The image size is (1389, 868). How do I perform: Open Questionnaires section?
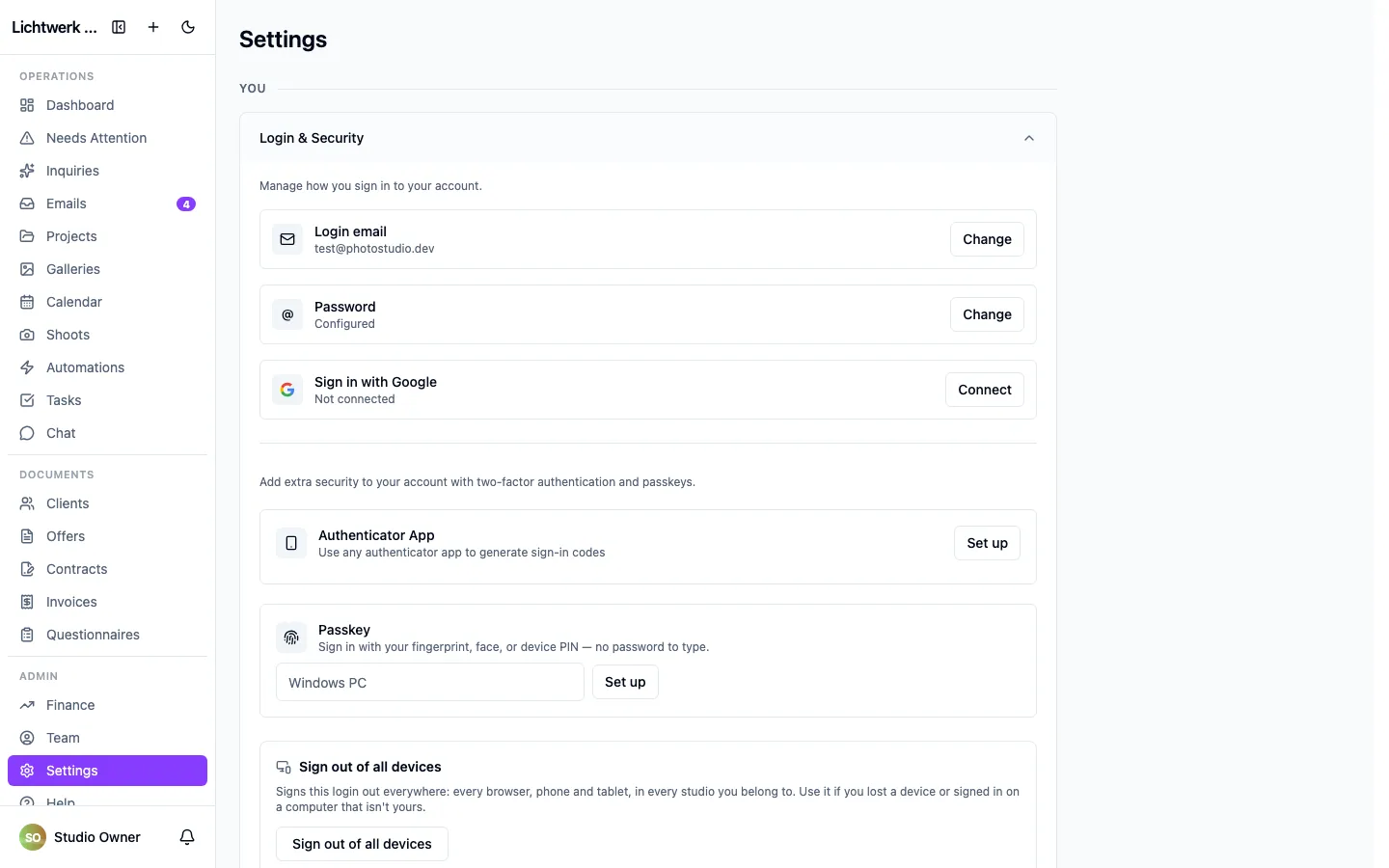click(x=107, y=635)
